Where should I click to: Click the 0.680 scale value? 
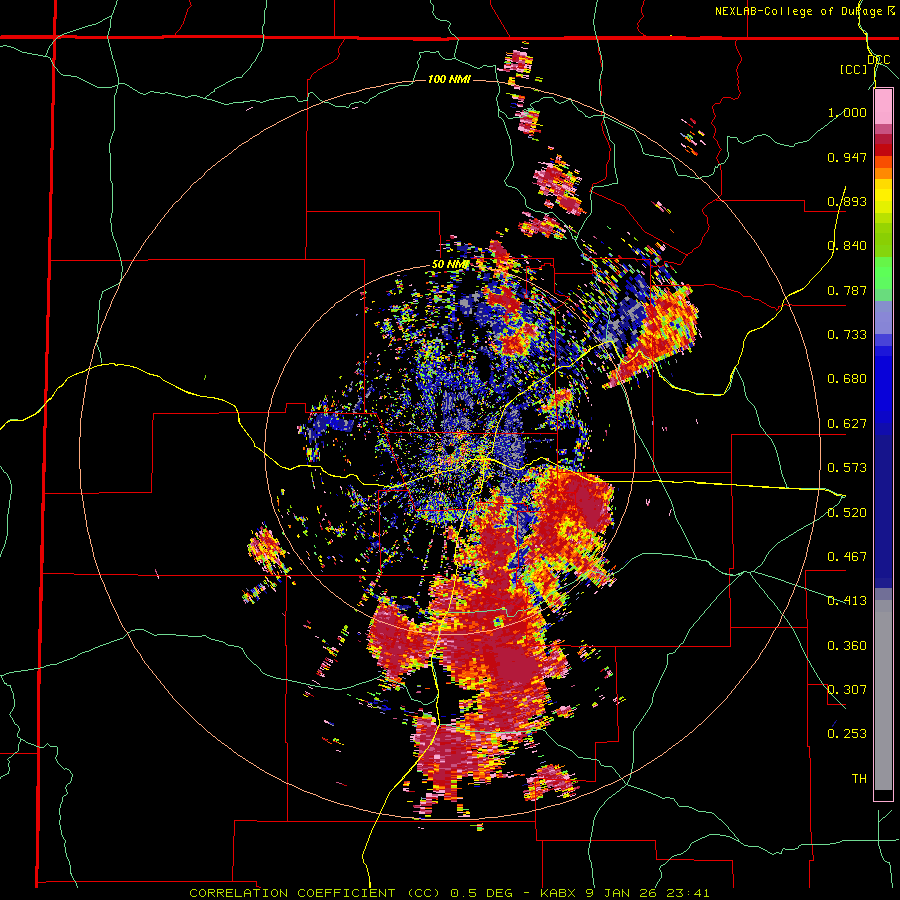[x=847, y=379]
